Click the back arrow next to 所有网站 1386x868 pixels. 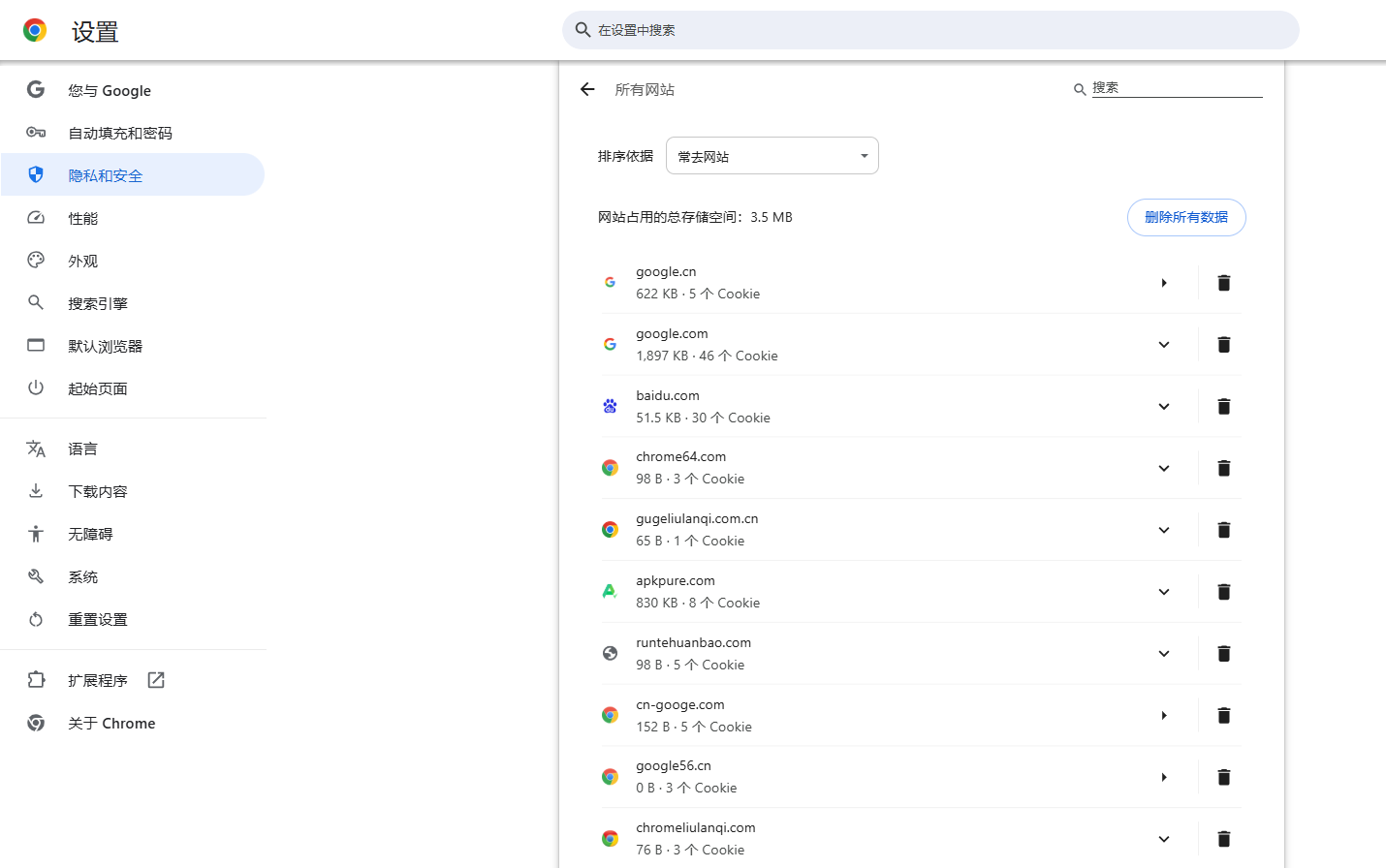coord(587,89)
